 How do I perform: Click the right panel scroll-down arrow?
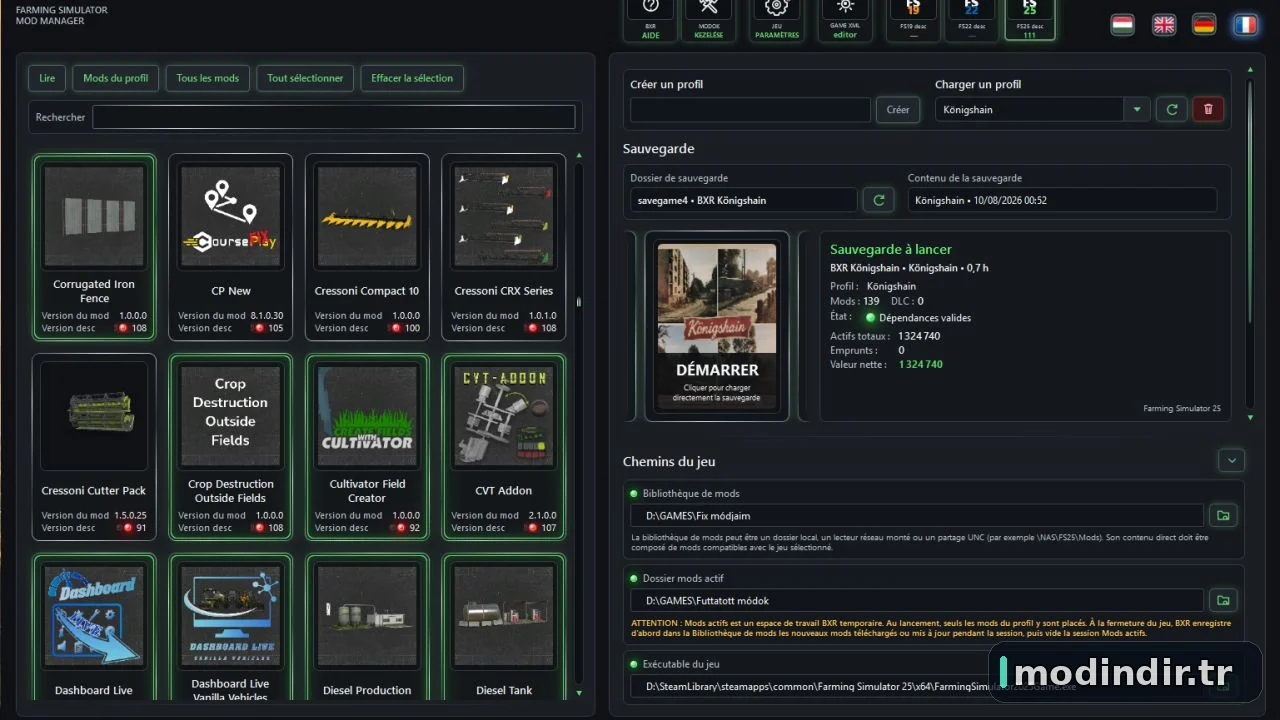[x=1249, y=417]
